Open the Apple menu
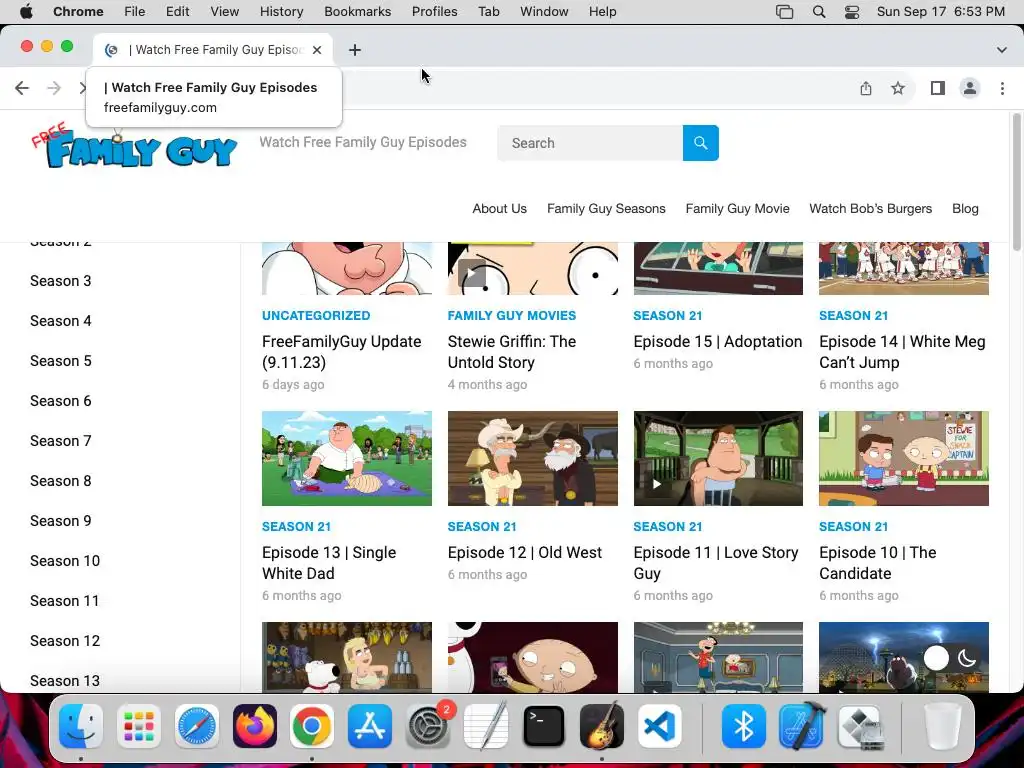Screen dimensions: 1024x768 coord(26,12)
